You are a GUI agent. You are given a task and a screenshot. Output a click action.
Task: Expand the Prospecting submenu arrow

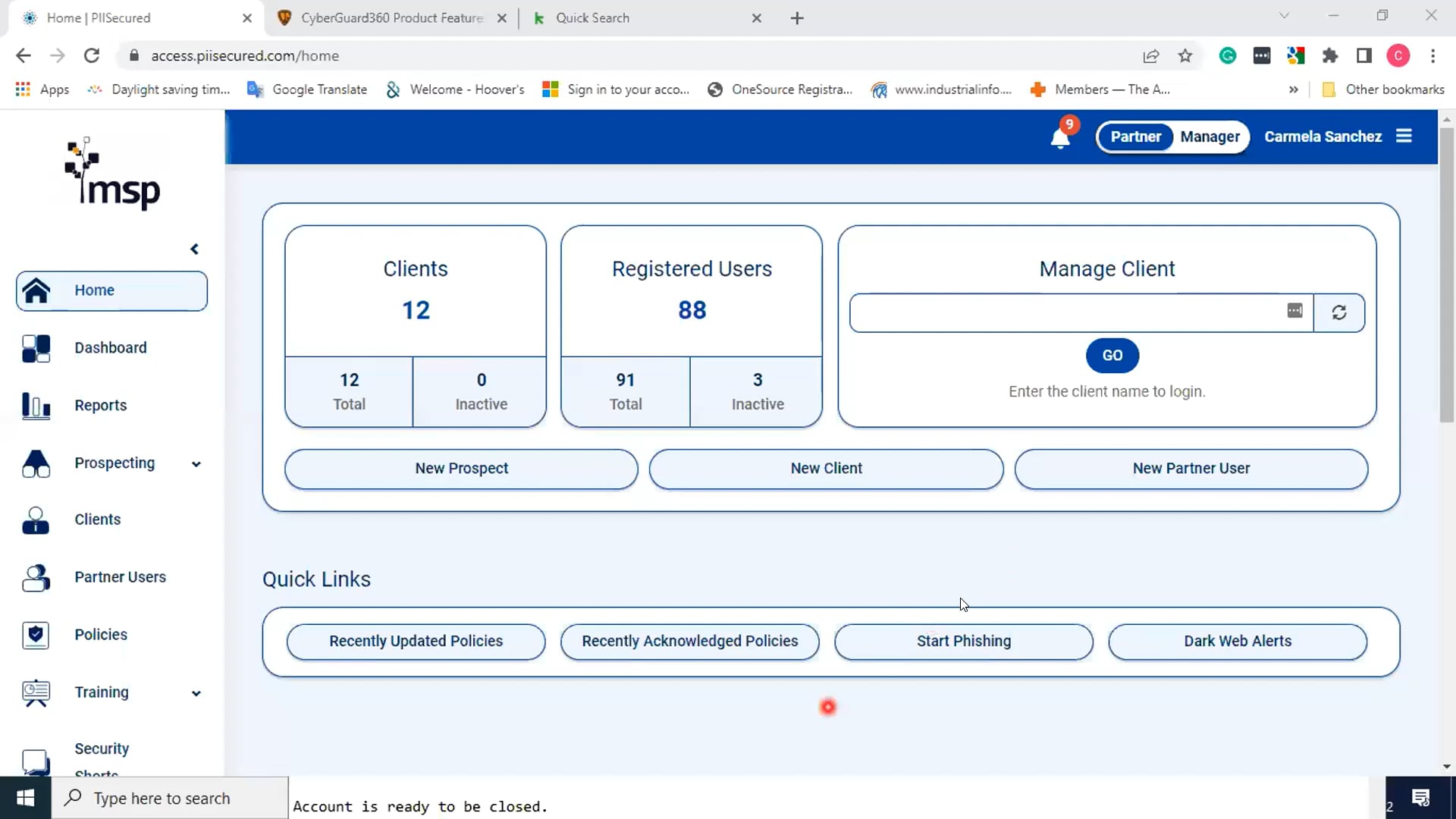tap(196, 464)
